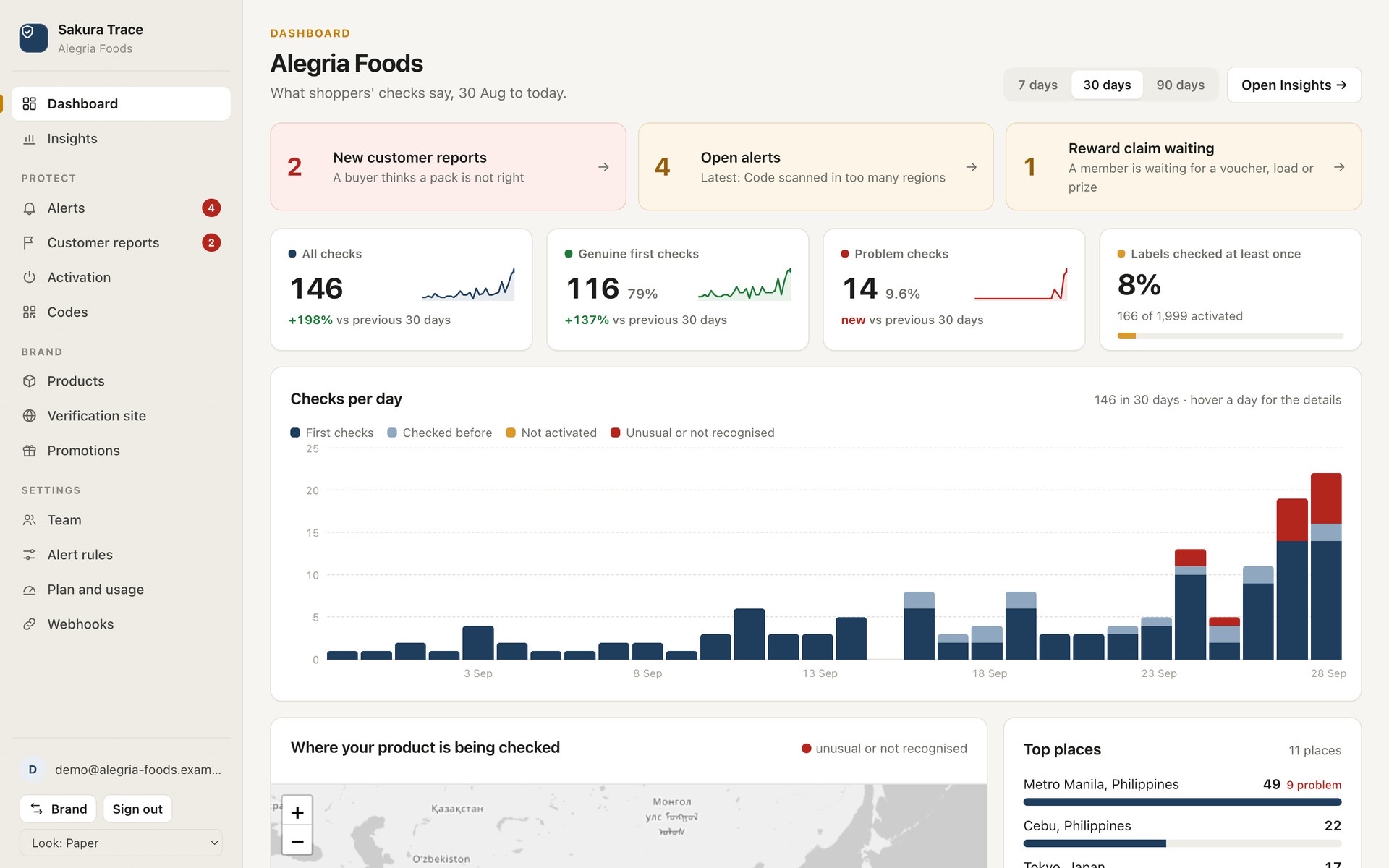The width and height of the screenshot is (1389, 868).
Task: Click arrow on Open alerts card
Action: 972,167
